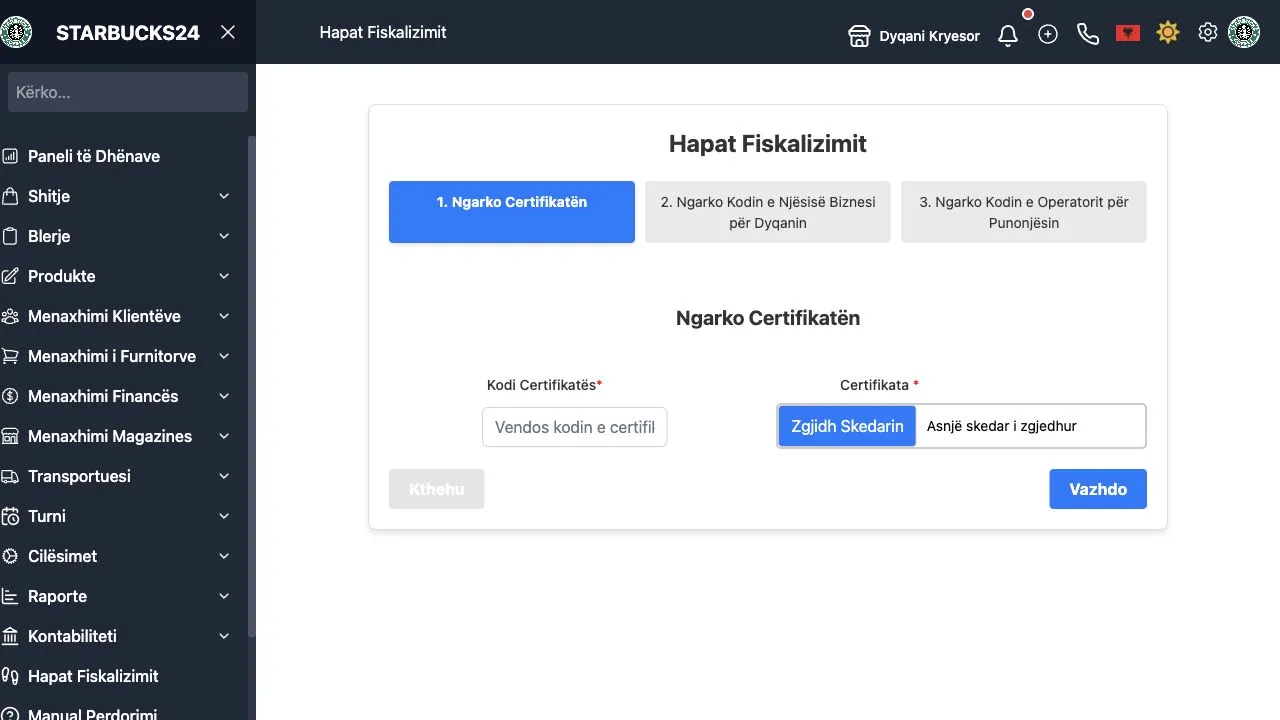Image resolution: width=1280 pixels, height=720 pixels.
Task: Click Zgjidh Skedarin file button
Action: pyautogui.click(x=847, y=426)
